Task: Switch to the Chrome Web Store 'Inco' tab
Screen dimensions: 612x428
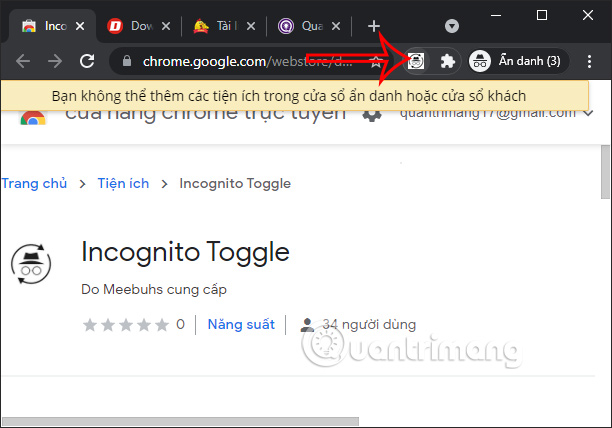Action: [51, 26]
